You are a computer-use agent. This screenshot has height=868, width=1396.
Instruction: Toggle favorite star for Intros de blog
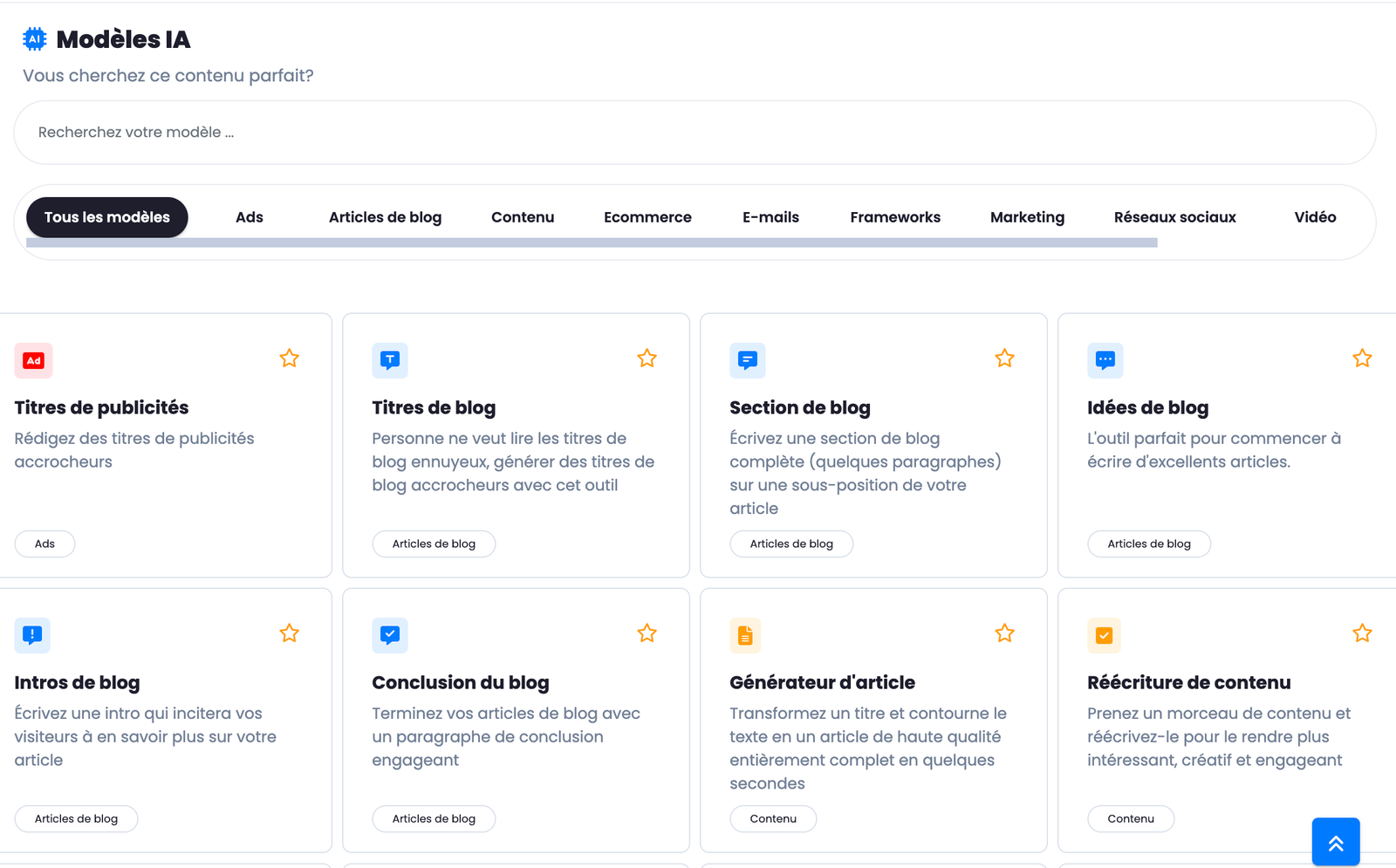(x=290, y=633)
